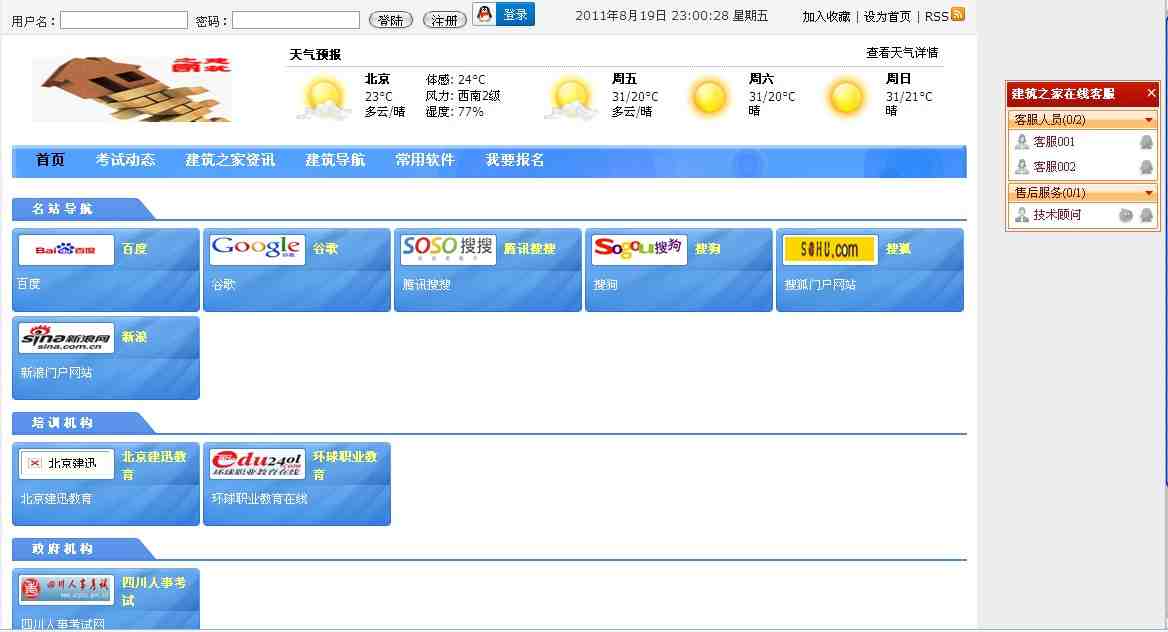The image size is (1168, 632).
Task: Click the 周五 forecast weather icon
Action: [x=571, y=99]
